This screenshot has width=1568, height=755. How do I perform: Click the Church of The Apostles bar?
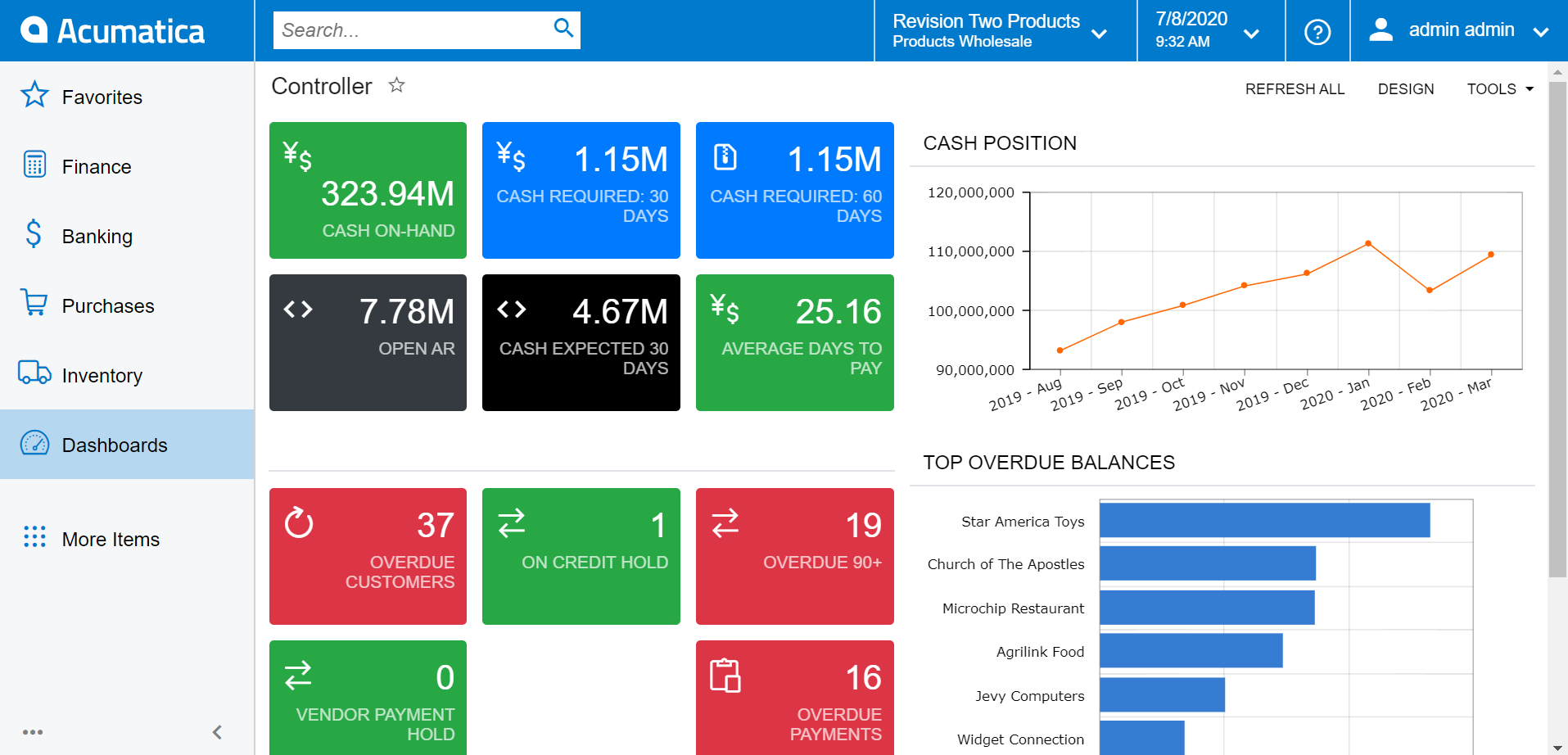click(x=1207, y=563)
